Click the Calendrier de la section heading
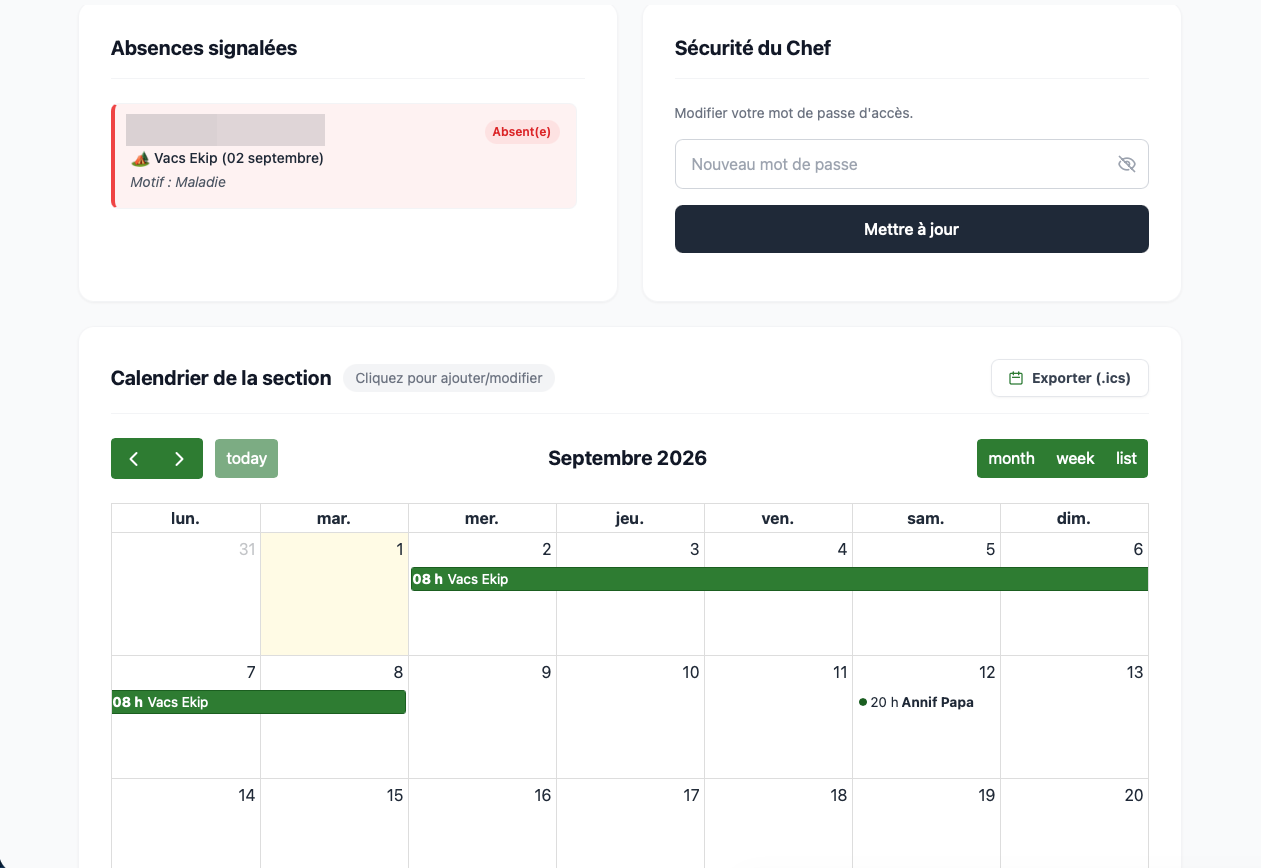Viewport: 1261px width, 868px height. pyautogui.click(x=221, y=378)
